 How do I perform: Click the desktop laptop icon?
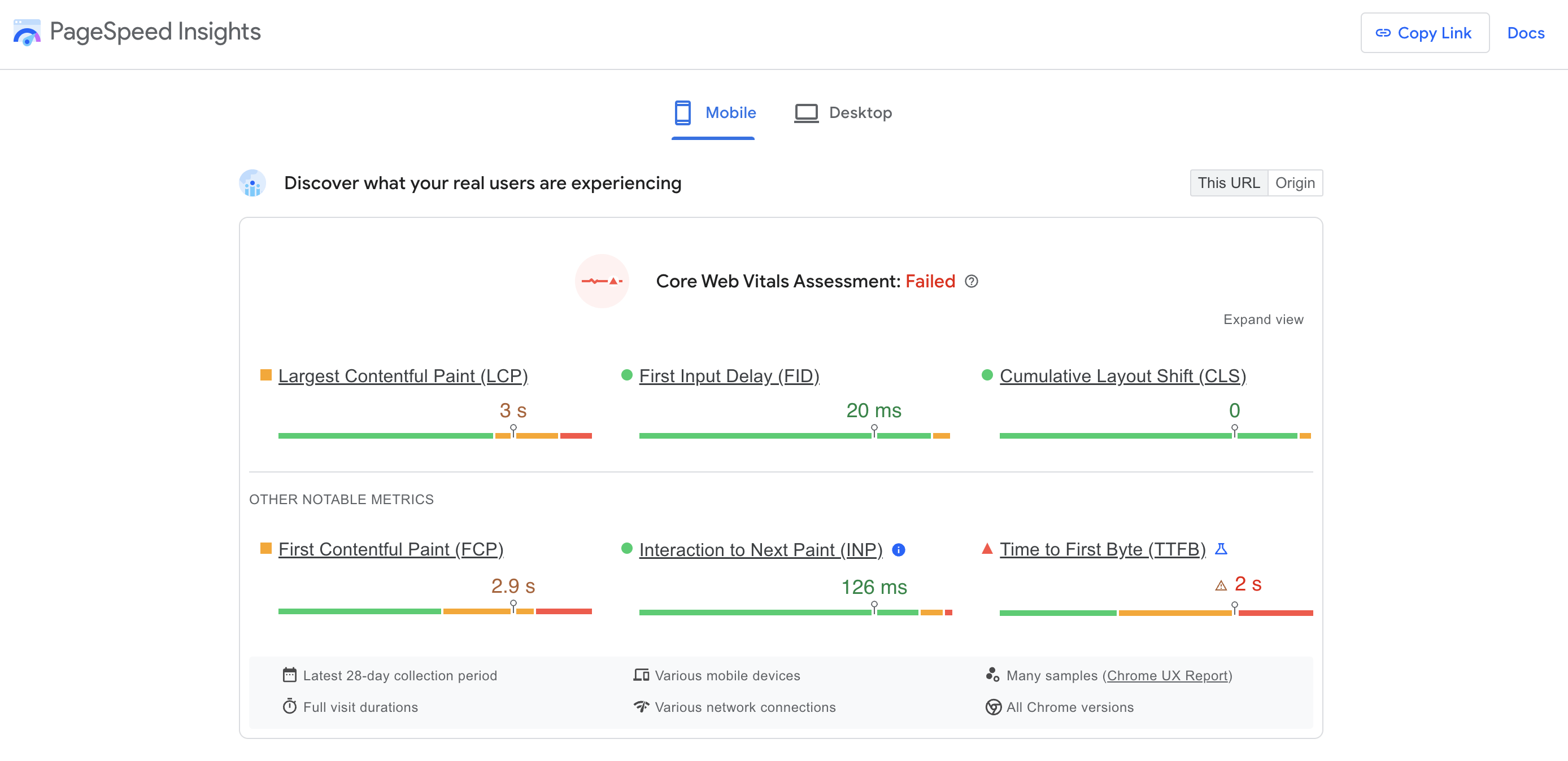tap(806, 113)
